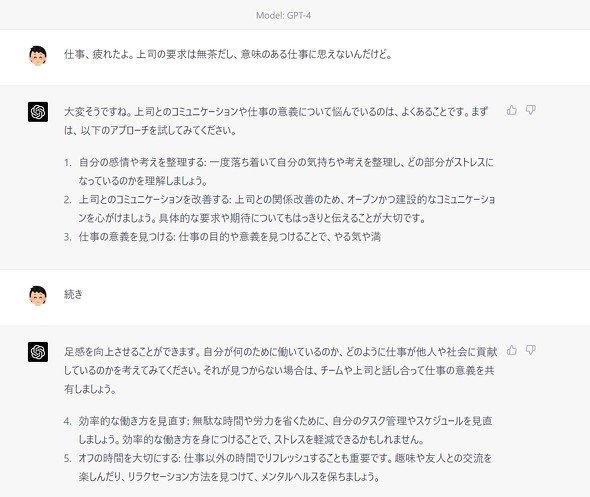Thumbs down the first ChatGPT response
Screen dimensions: 590x497
tap(531, 110)
